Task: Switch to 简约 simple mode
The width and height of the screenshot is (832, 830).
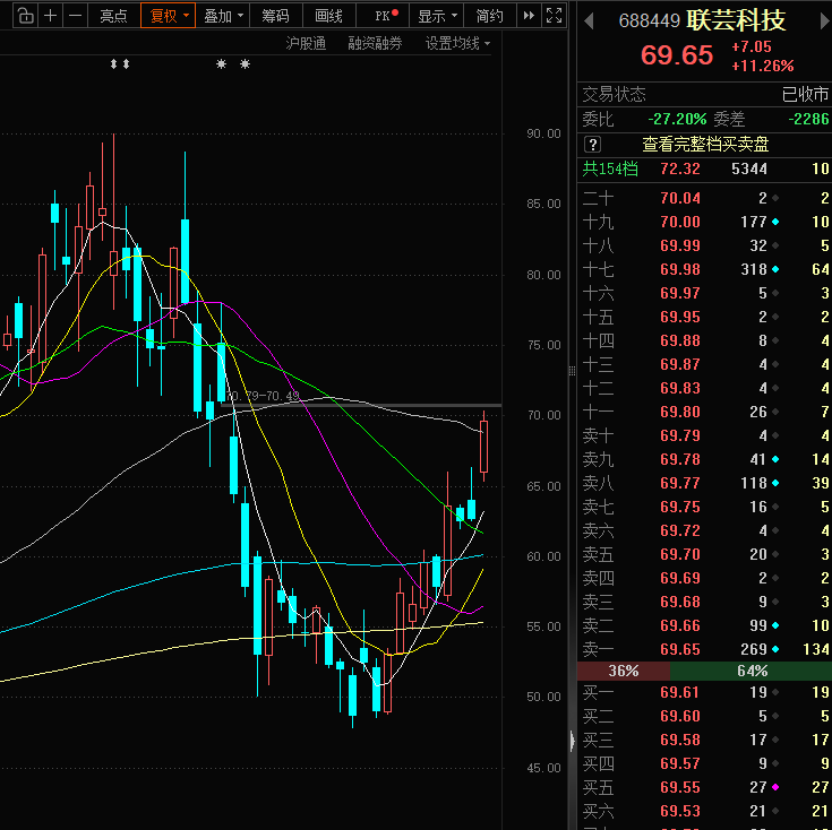Action: pos(489,16)
